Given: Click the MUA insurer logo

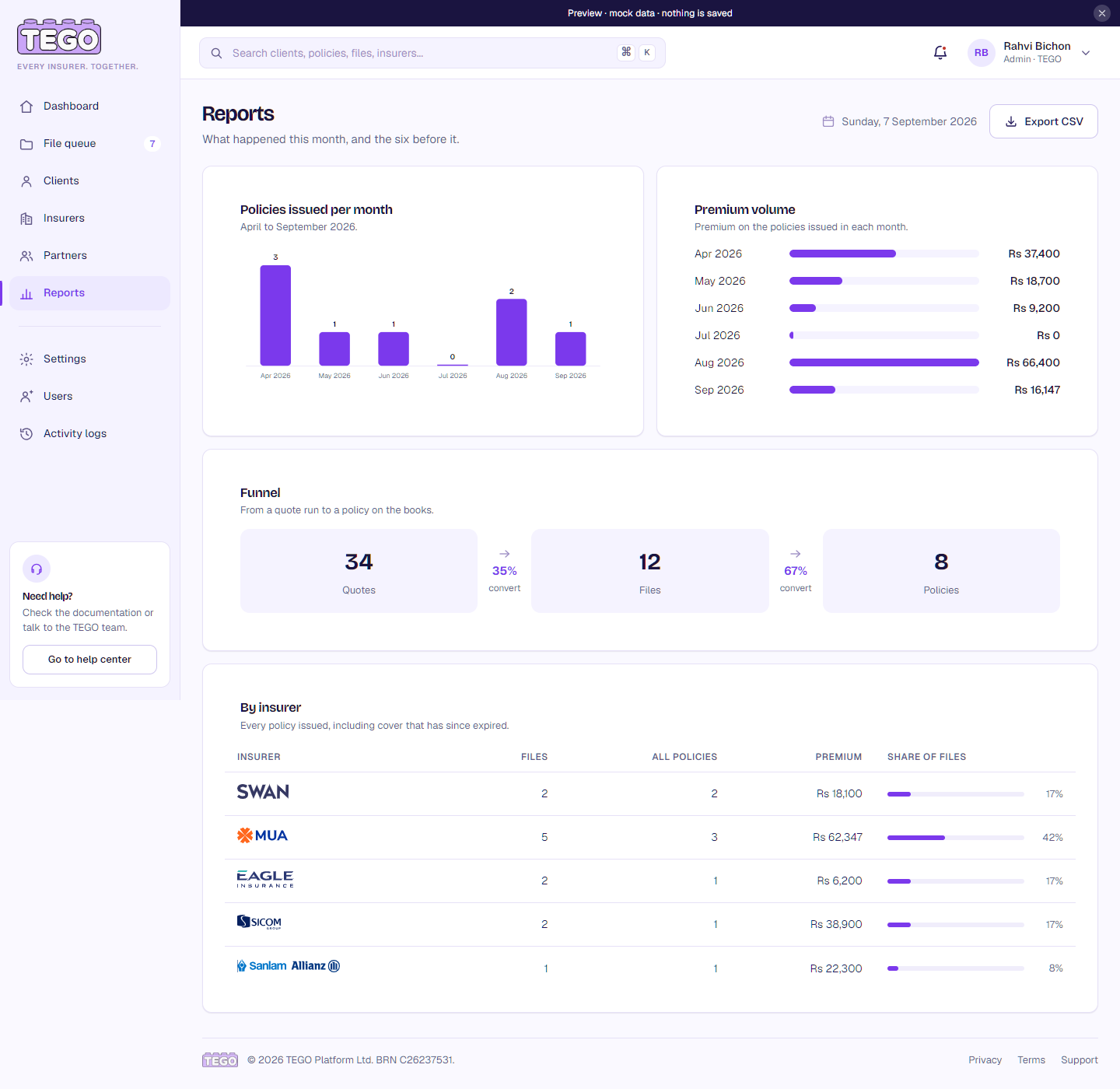Looking at the screenshot, I should pos(262,835).
